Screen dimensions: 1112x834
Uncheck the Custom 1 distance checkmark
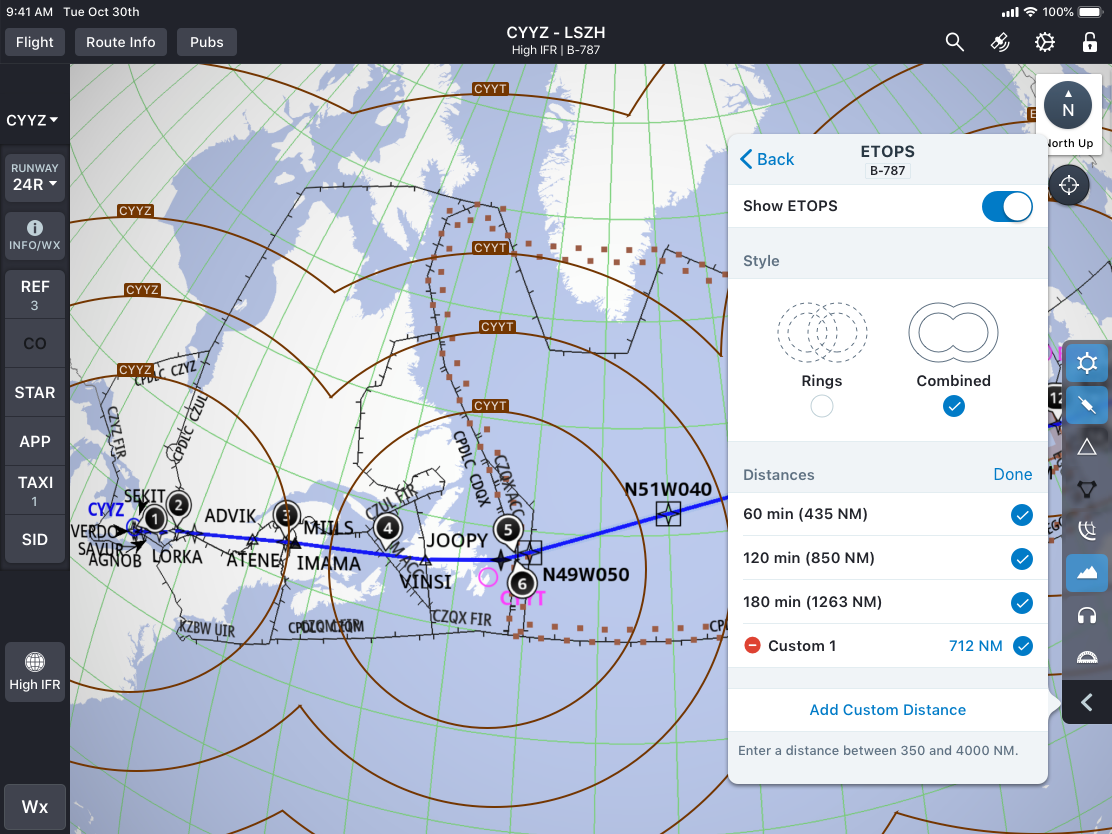[1023, 646]
